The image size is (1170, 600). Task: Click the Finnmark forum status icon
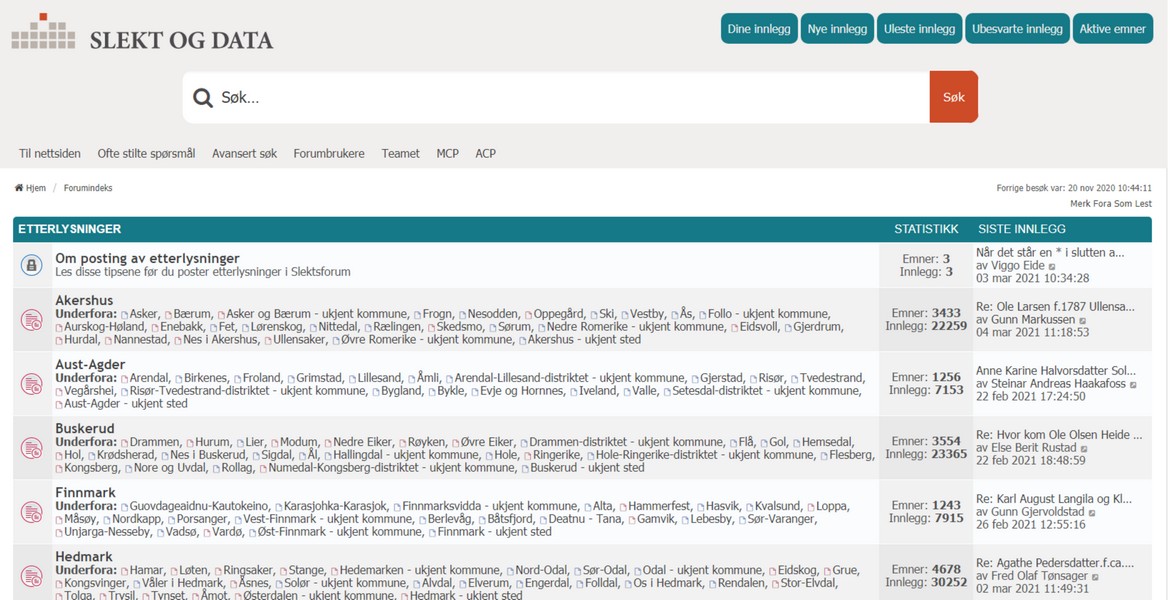(x=31, y=512)
